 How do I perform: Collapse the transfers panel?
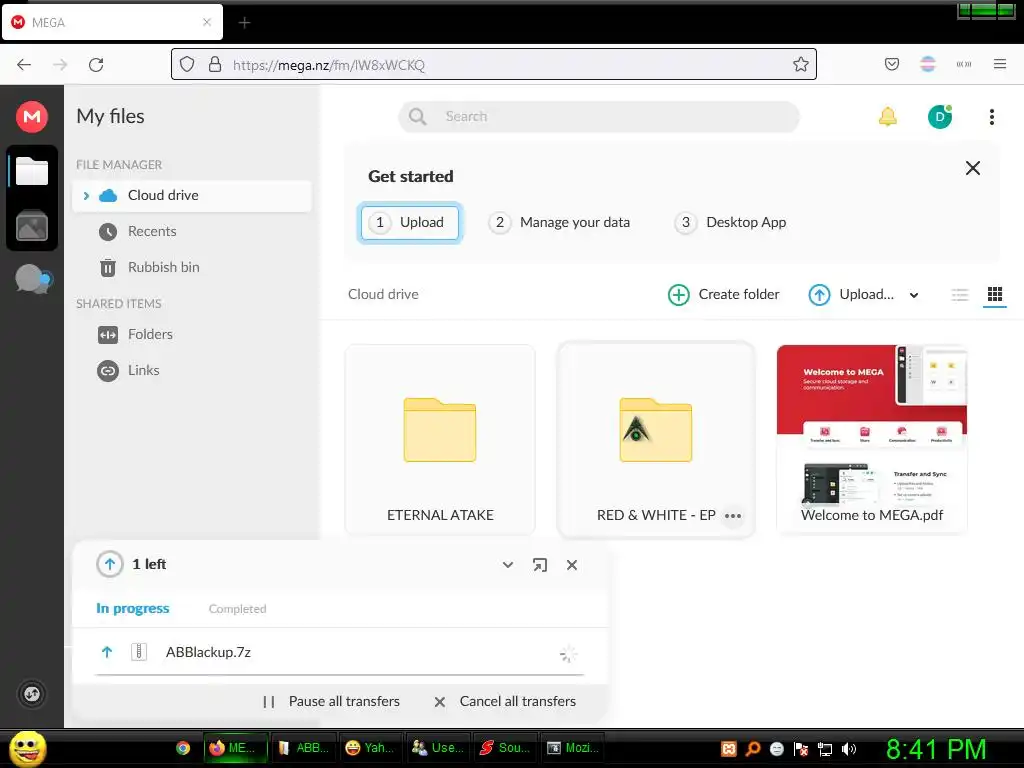[x=507, y=565]
